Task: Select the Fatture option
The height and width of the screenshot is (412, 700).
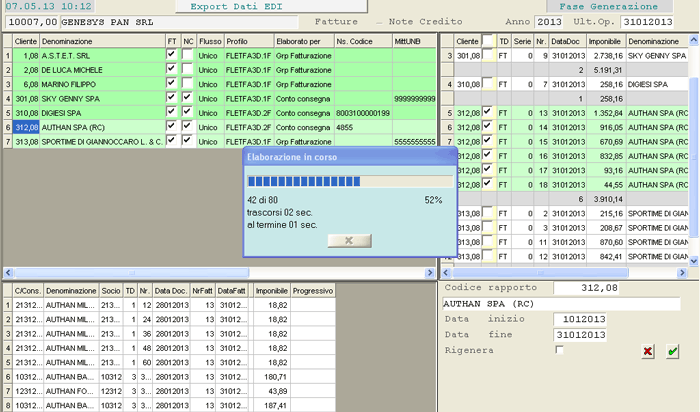Action: pyautogui.click(x=336, y=21)
